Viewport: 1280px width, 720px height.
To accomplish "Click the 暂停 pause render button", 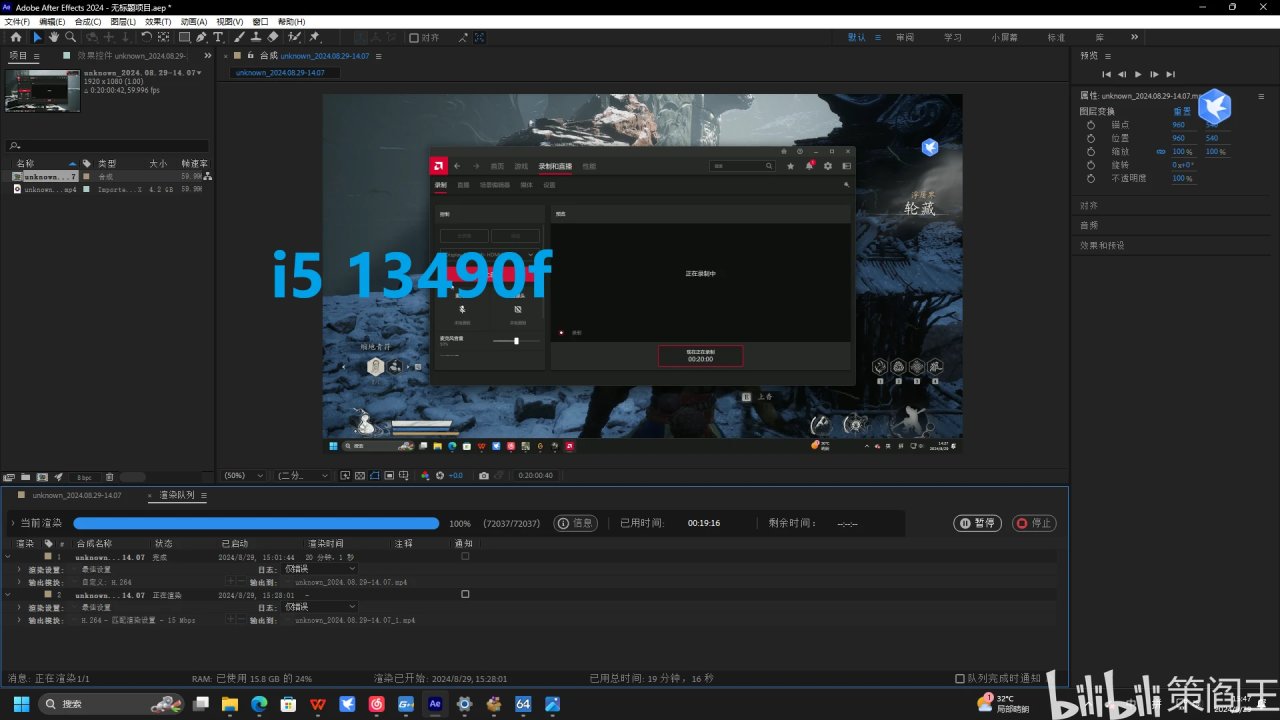I will [977, 523].
